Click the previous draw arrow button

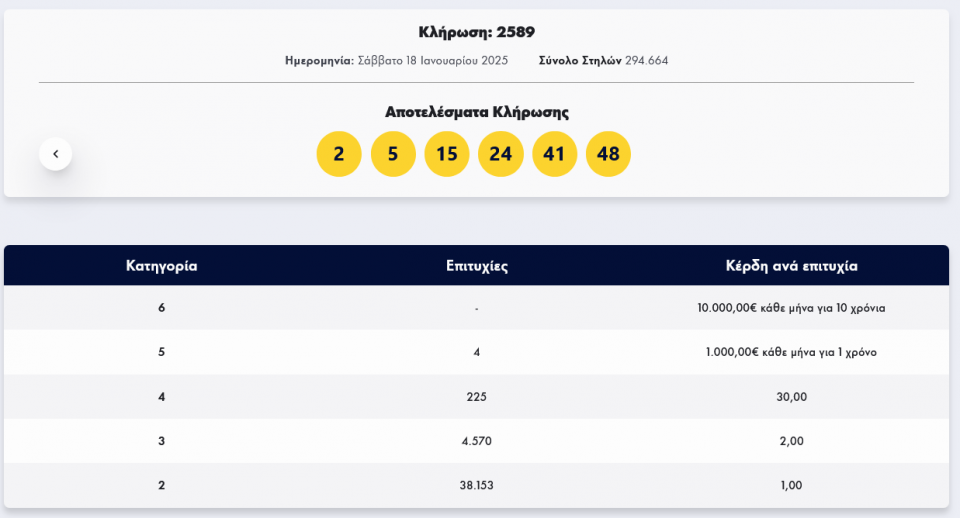tap(56, 154)
